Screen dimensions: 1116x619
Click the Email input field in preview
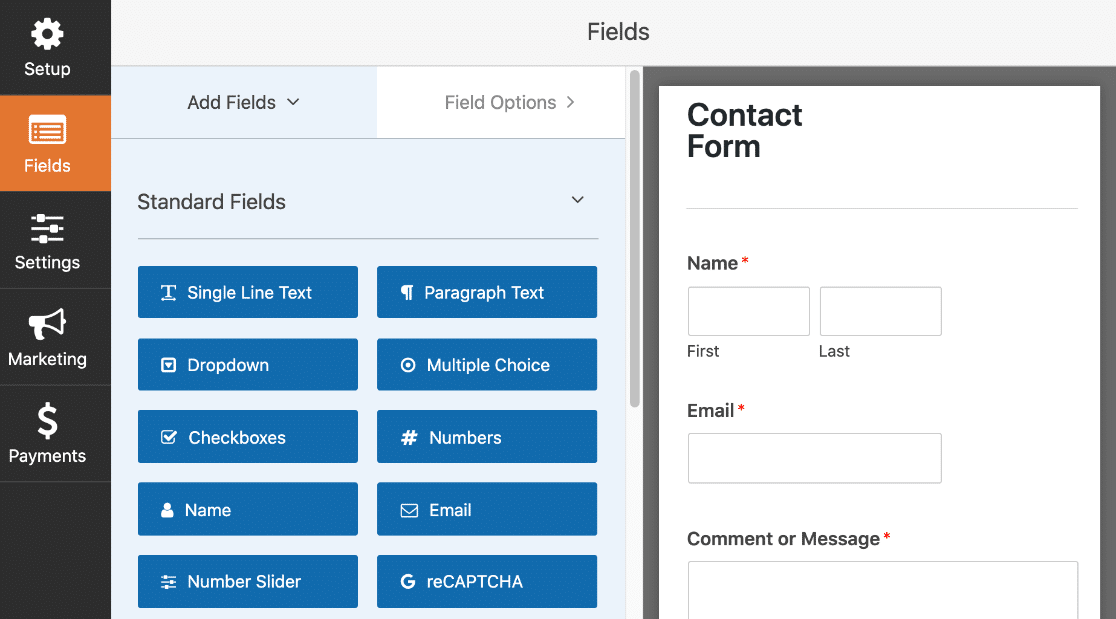coord(814,458)
